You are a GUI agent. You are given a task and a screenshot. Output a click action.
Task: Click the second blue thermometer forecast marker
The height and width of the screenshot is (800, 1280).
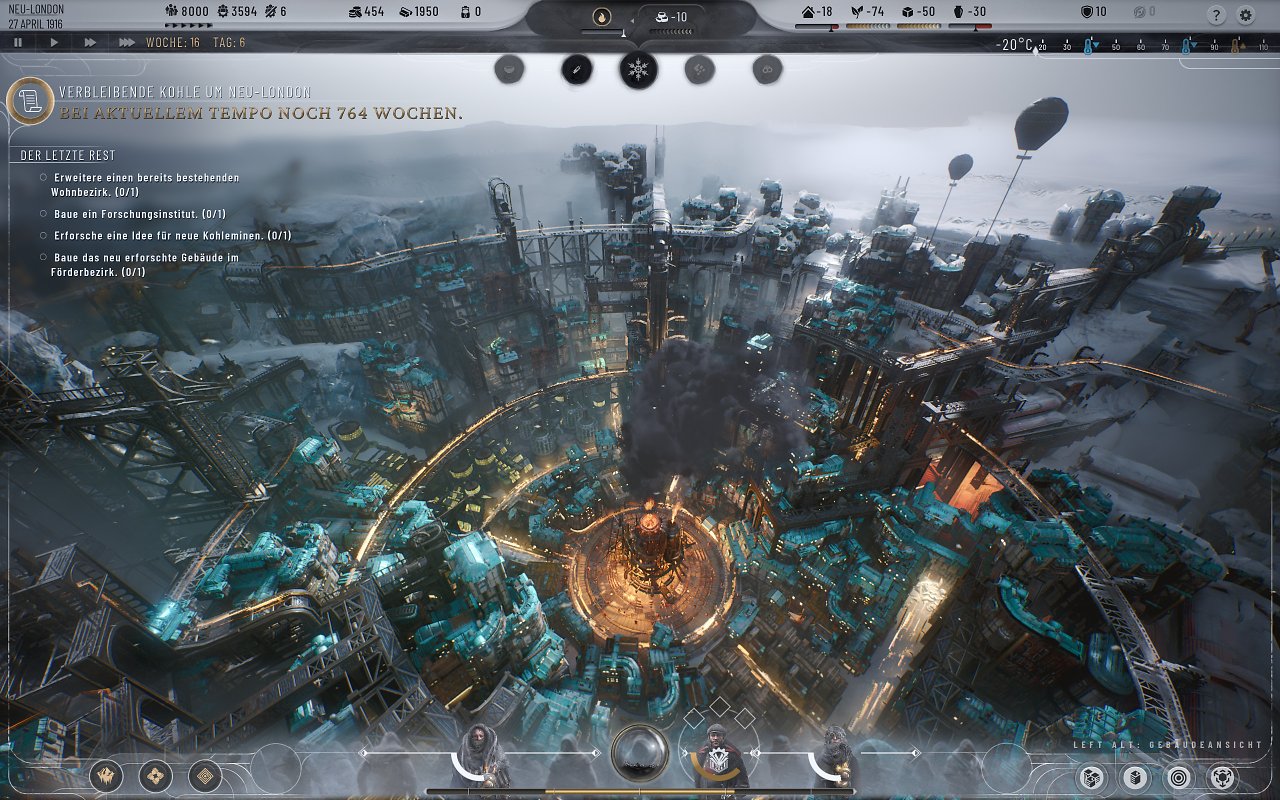pos(1187,46)
